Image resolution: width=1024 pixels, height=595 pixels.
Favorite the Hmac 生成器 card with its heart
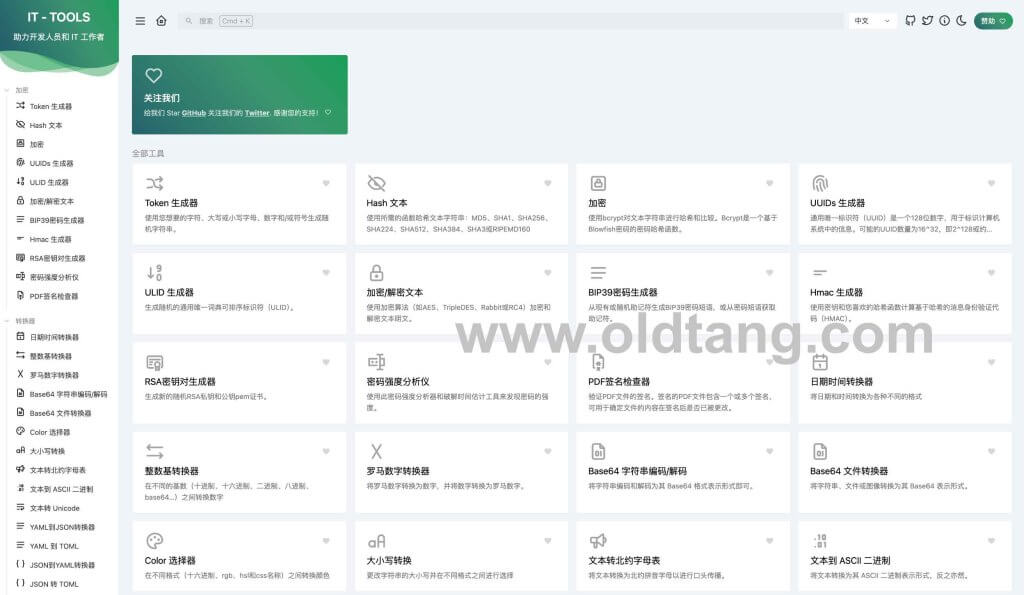click(x=991, y=273)
